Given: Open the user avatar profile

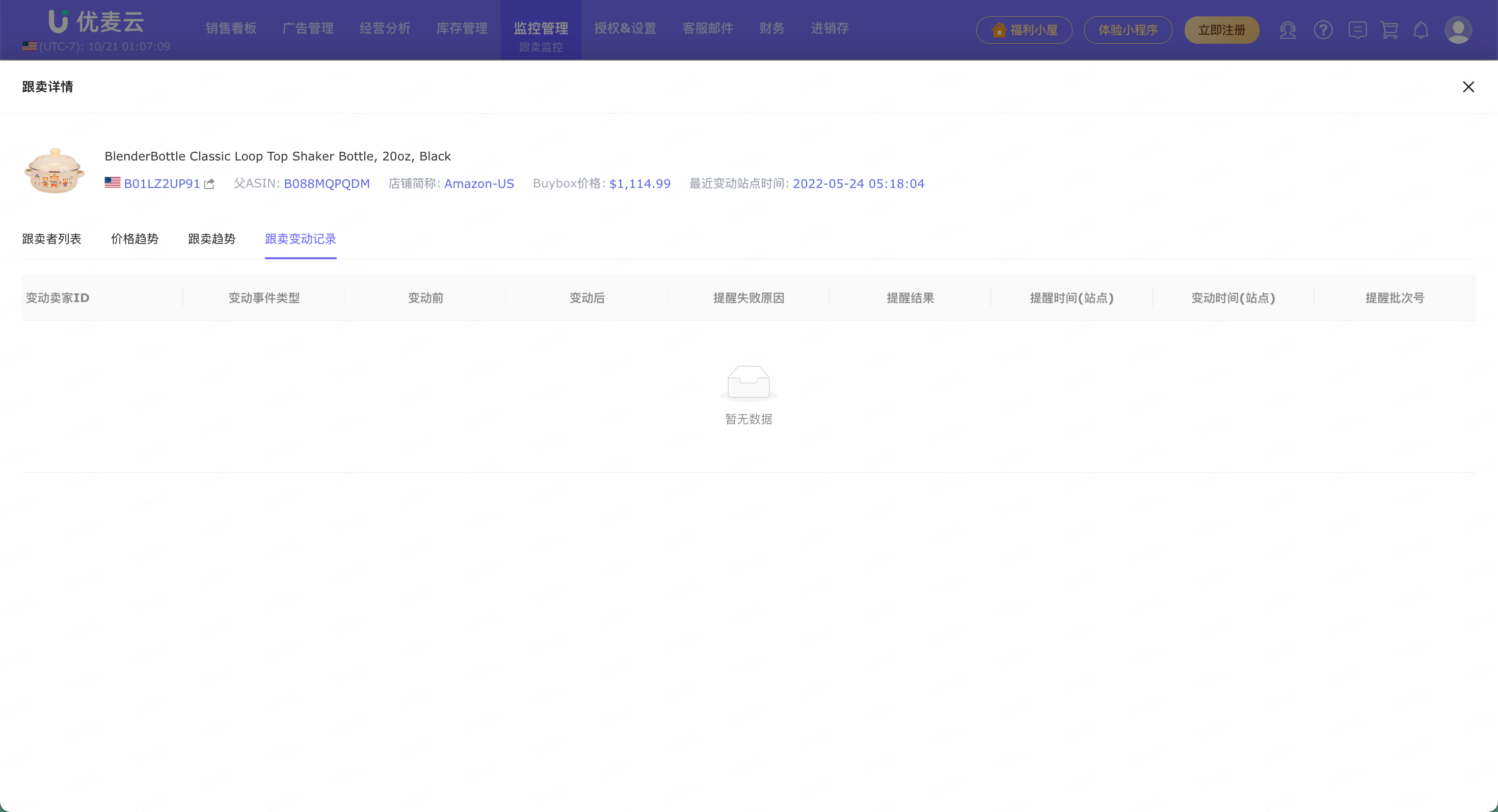Looking at the screenshot, I should (1458, 30).
